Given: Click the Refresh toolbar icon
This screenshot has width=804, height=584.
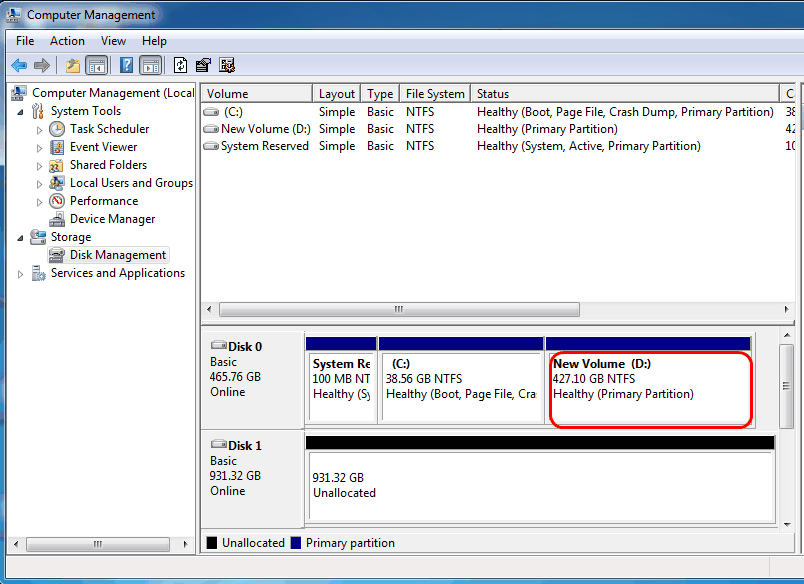Looking at the screenshot, I should pyautogui.click(x=180, y=65).
